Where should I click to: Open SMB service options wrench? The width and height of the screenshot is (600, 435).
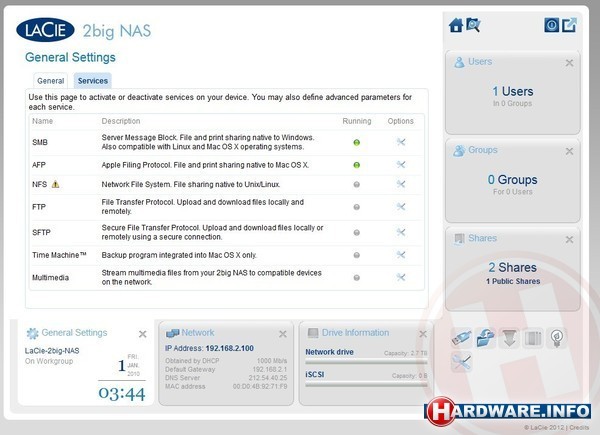[401, 142]
